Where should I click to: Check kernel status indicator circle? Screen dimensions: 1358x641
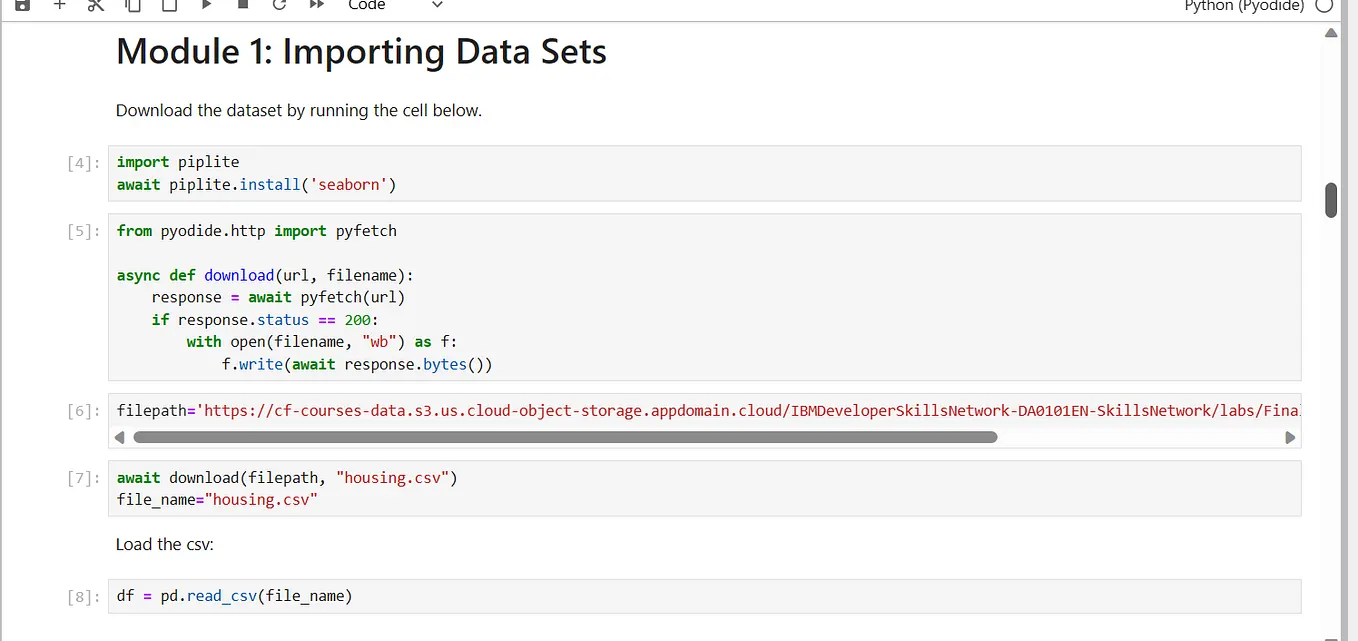click(x=1326, y=7)
